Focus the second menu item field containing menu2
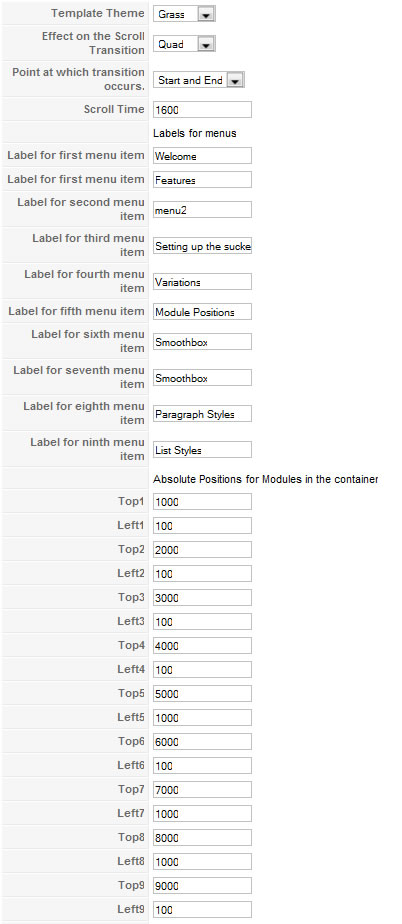This screenshot has width=402, height=924. pos(202,210)
